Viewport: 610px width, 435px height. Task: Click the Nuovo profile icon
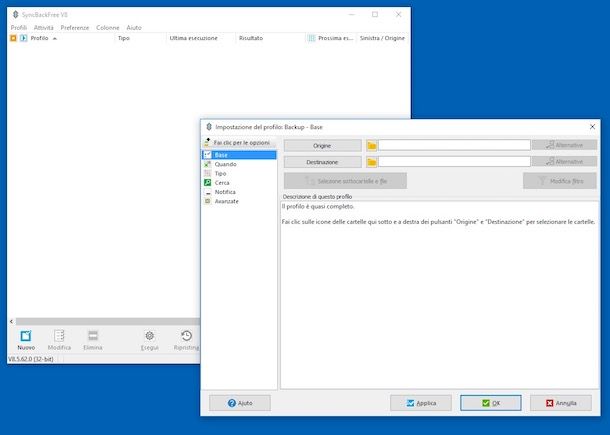coord(26,336)
